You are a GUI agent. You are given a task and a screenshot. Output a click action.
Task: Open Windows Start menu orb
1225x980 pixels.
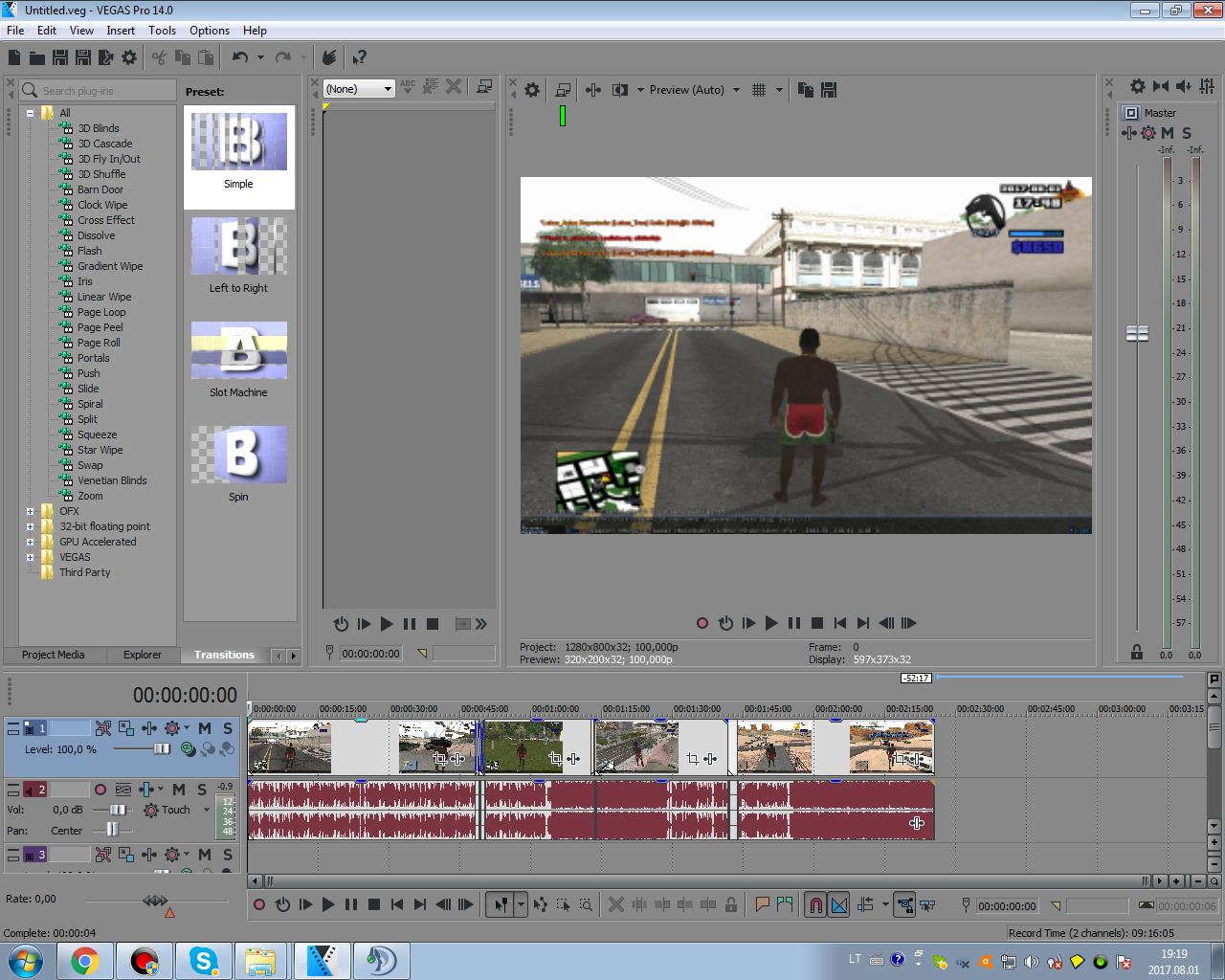[x=26, y=961]
